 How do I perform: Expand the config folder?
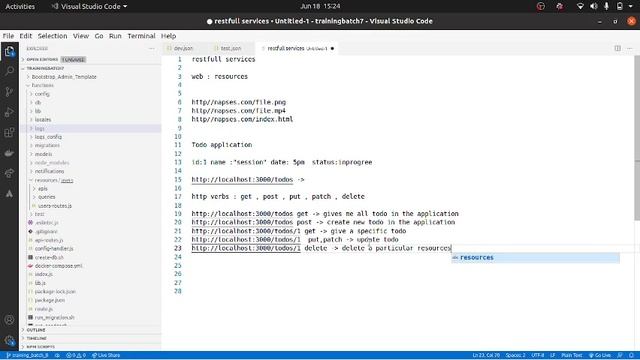click(x=42, y=94)
